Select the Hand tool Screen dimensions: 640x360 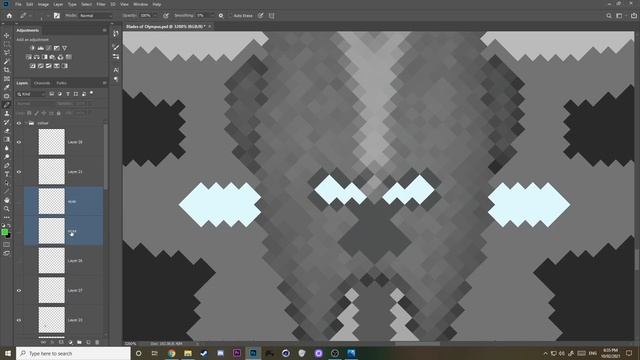click(x=7, y=200)
